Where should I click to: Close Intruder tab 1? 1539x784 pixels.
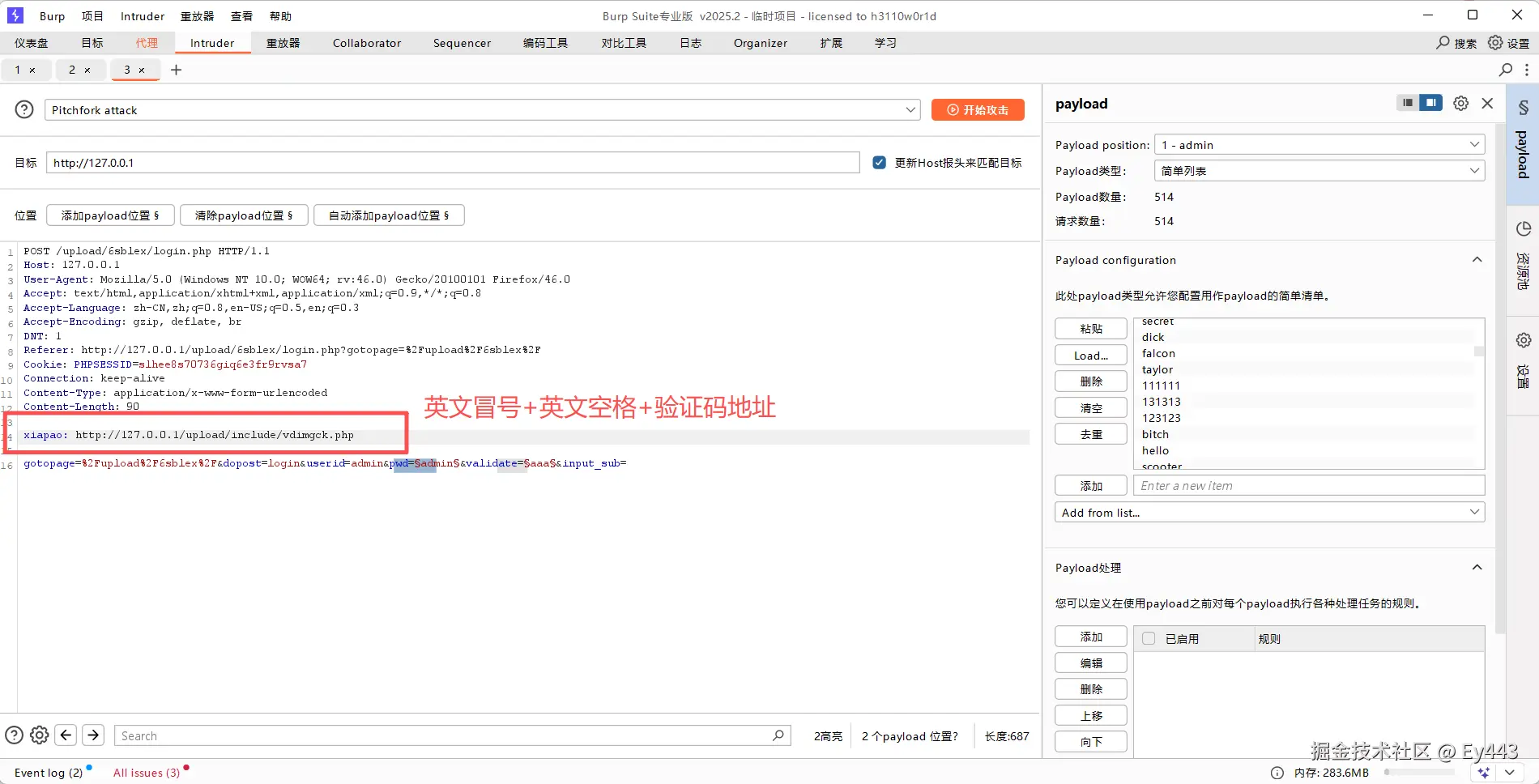point(32,70)
